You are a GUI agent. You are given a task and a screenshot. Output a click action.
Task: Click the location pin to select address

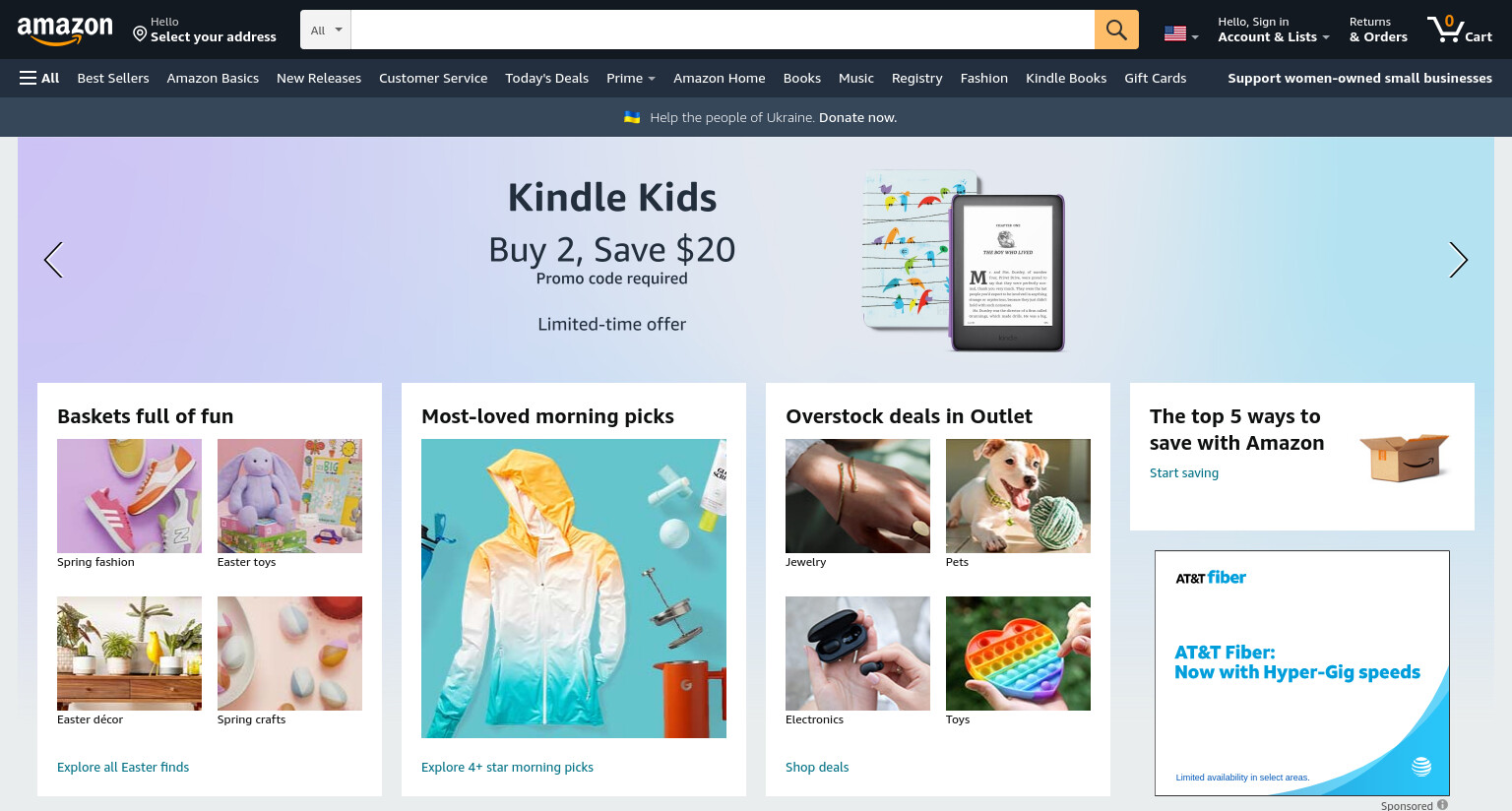tap(140, 34)
